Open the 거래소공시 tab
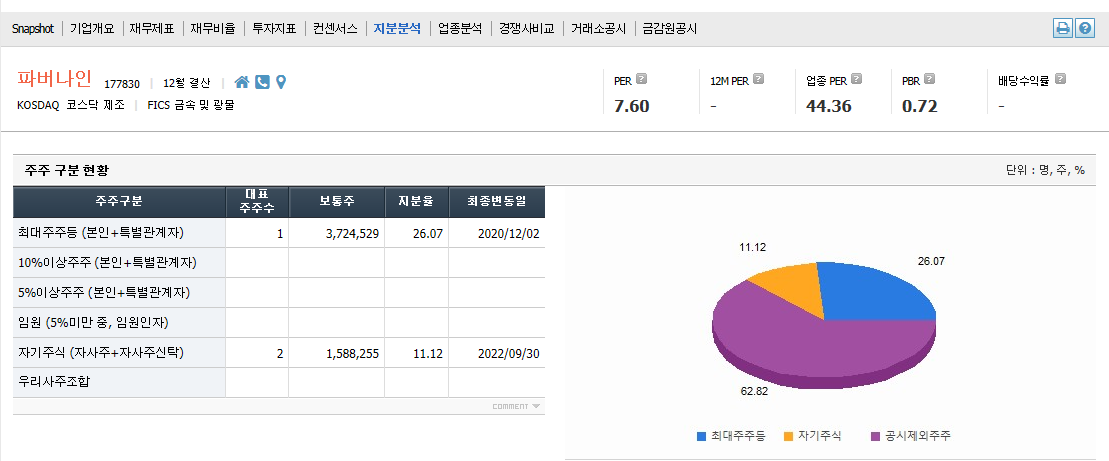This screenshot has width=1109, height=461. 598,29
